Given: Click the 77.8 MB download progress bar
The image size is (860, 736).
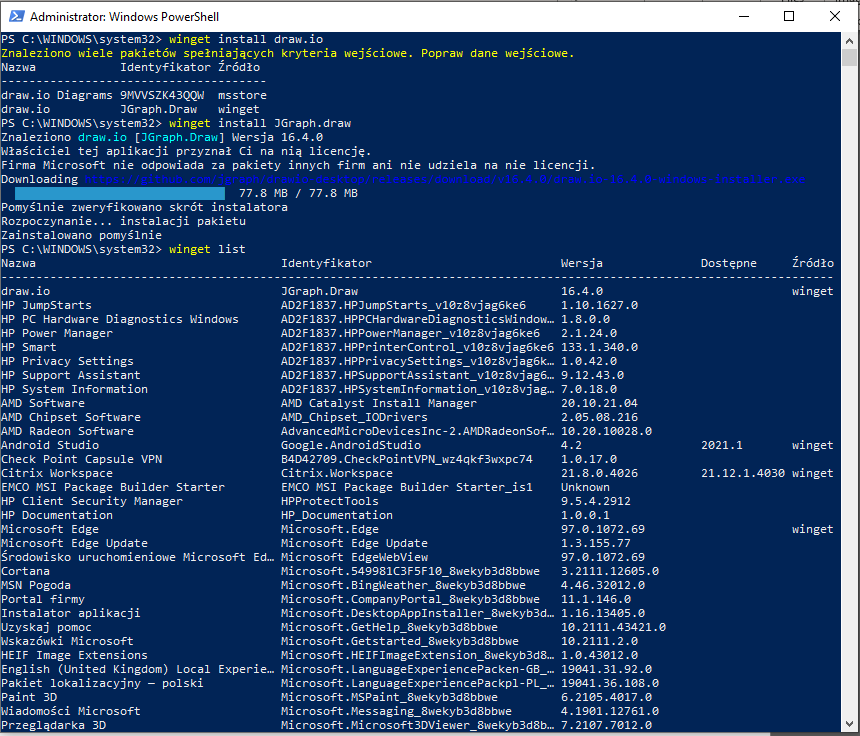Looking at the screenshot, I should 120,193.
